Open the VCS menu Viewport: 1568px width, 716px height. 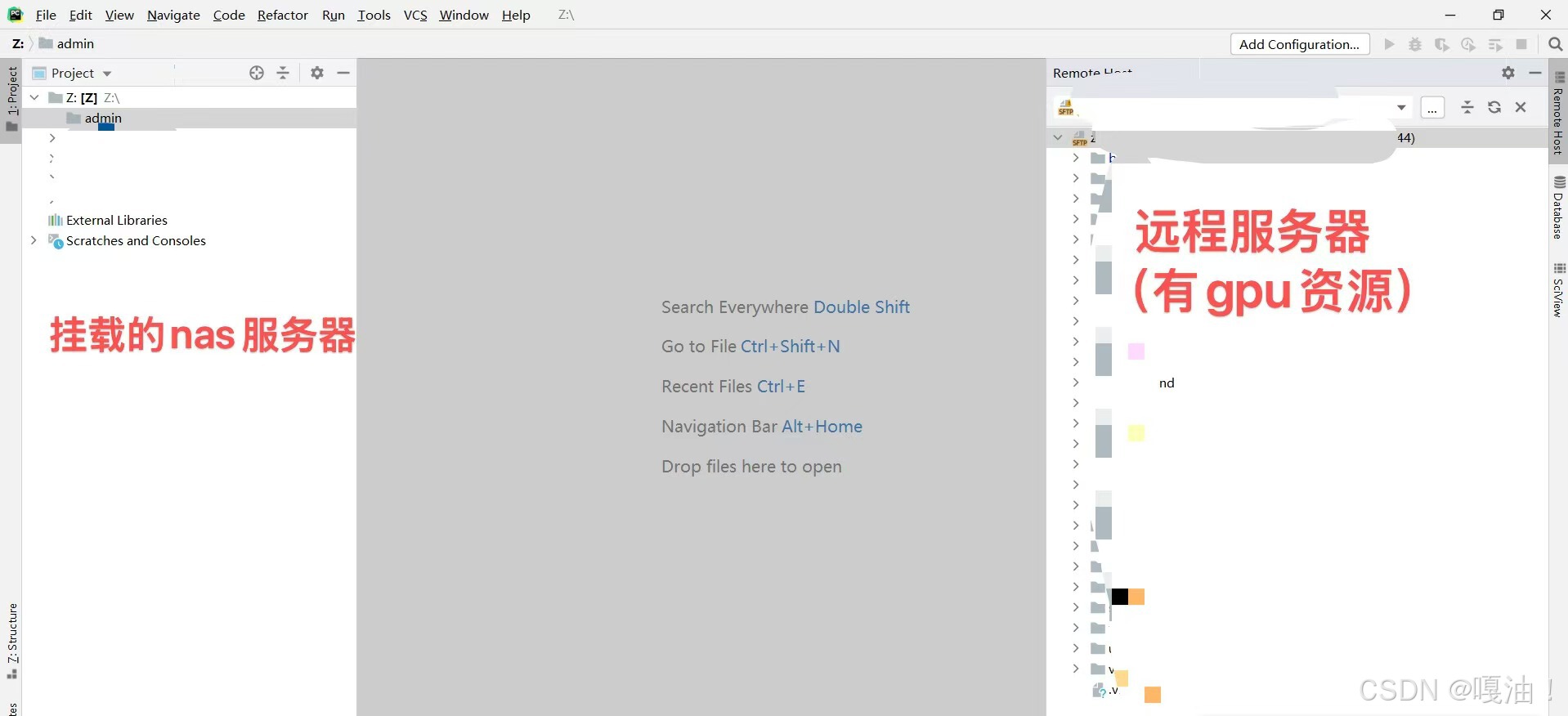coord(415,15)
